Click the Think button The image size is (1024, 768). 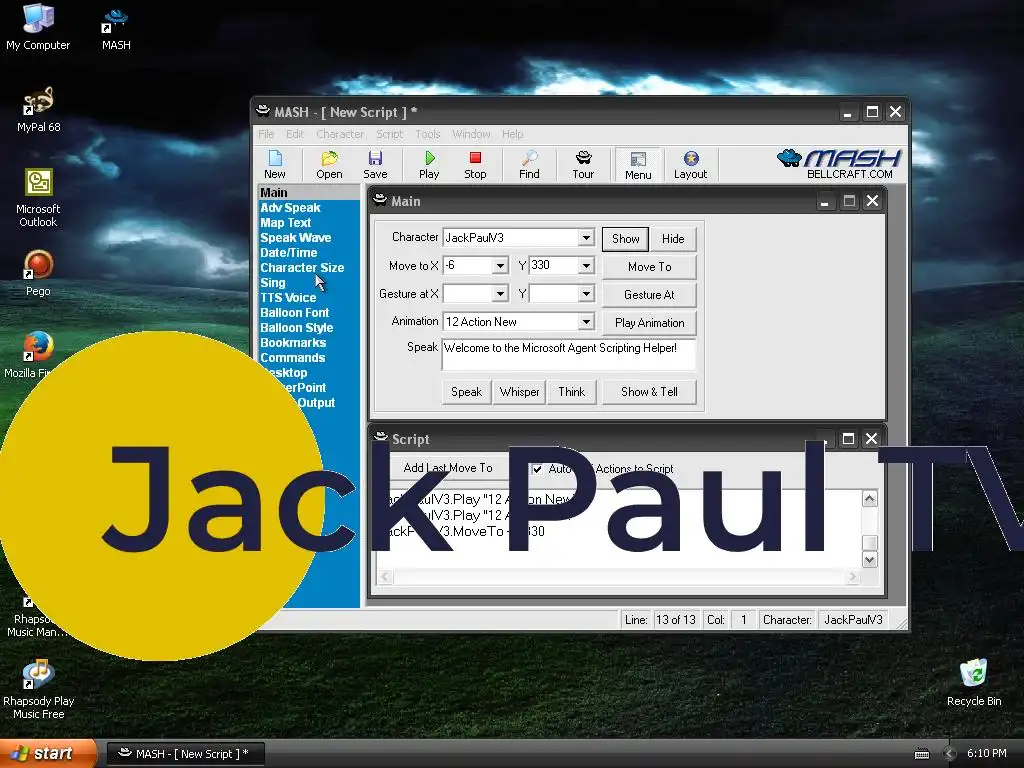point(571,392)
